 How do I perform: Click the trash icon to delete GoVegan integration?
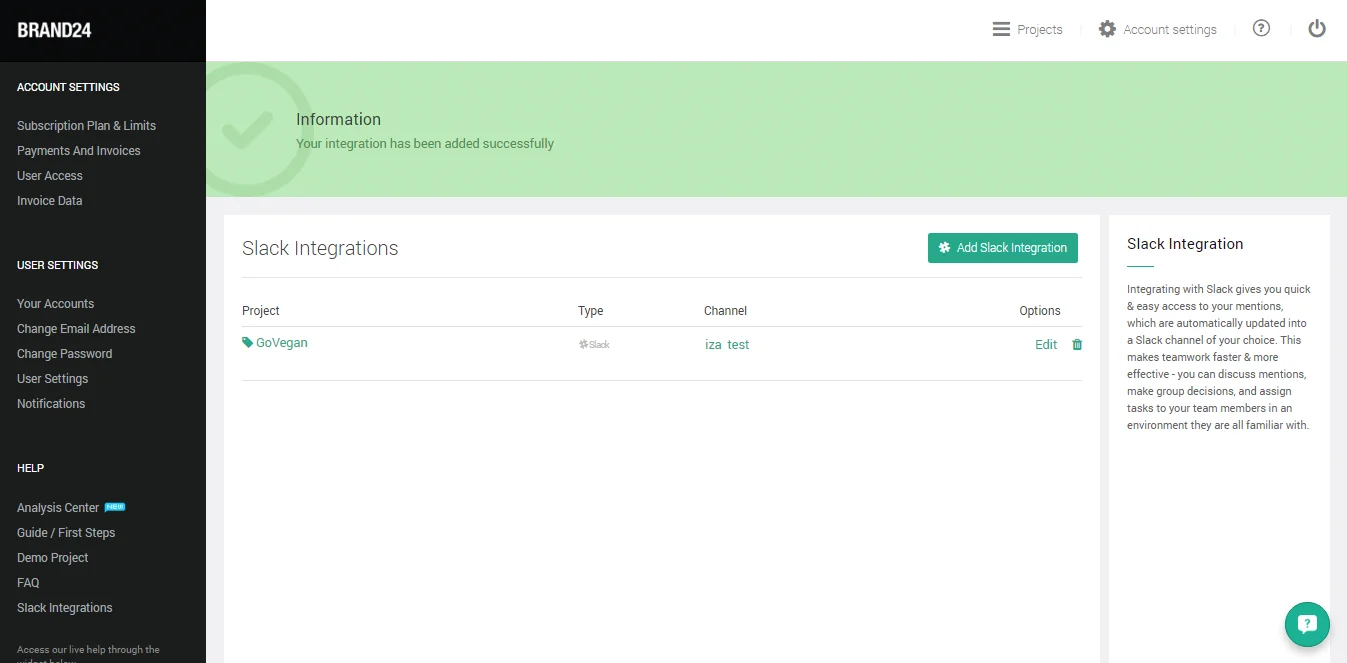point(1077,345)
